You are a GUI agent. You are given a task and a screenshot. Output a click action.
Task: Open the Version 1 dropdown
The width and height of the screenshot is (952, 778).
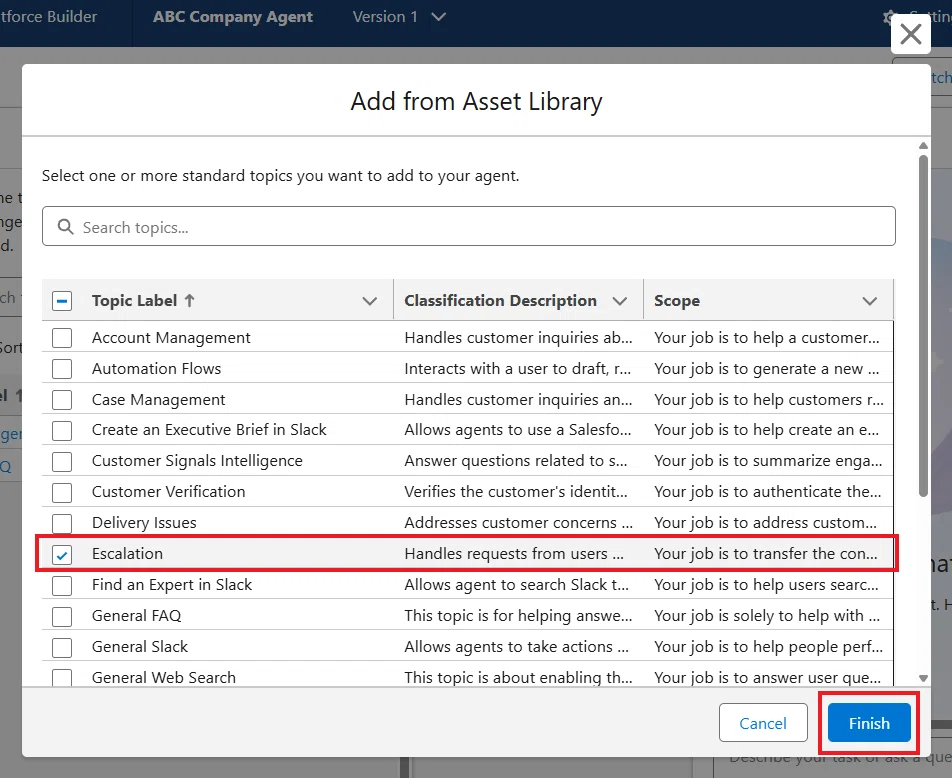399,17
